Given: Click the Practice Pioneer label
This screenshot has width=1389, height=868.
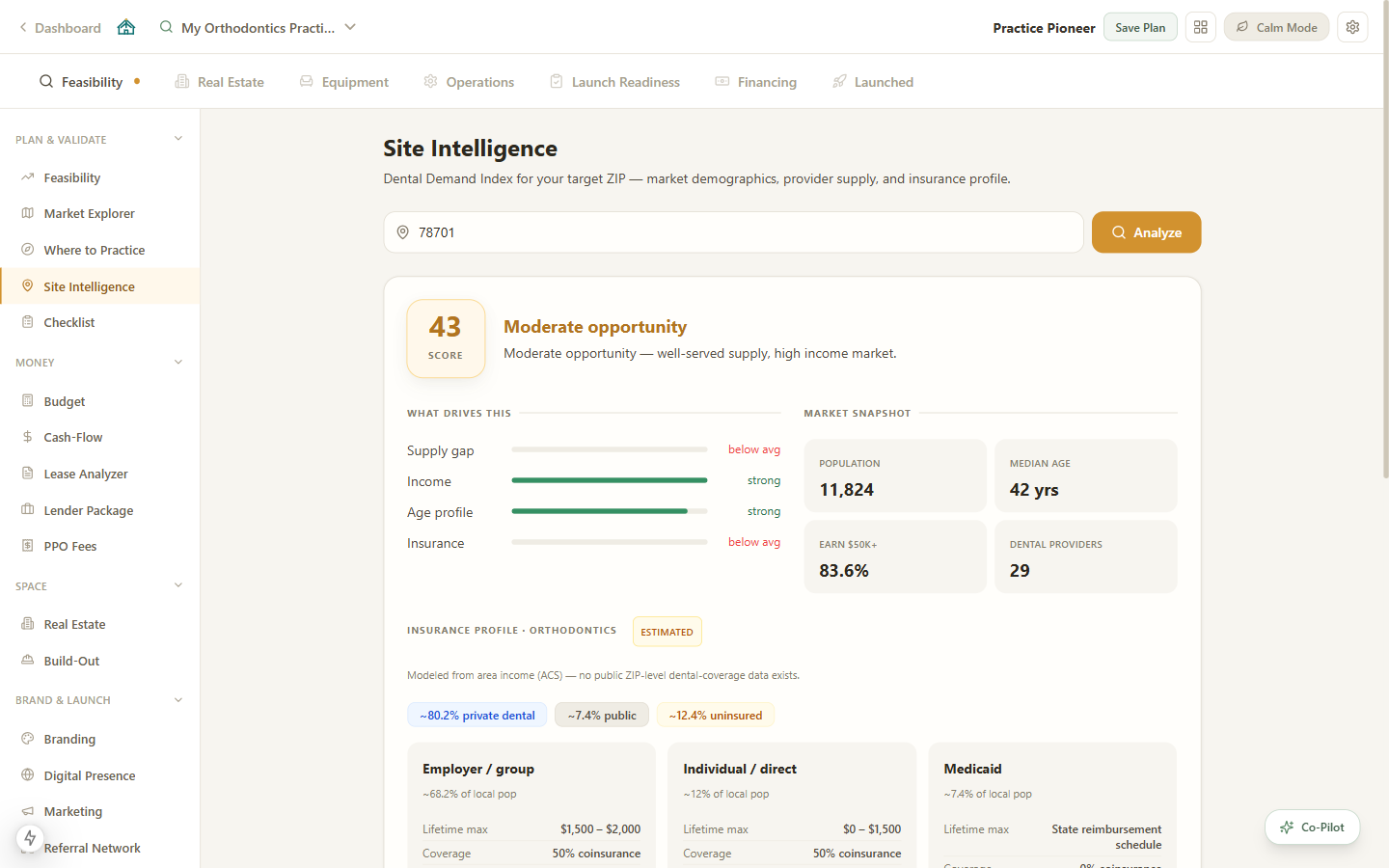Looking at the screenshot, I should click(x=1044, y=28).
